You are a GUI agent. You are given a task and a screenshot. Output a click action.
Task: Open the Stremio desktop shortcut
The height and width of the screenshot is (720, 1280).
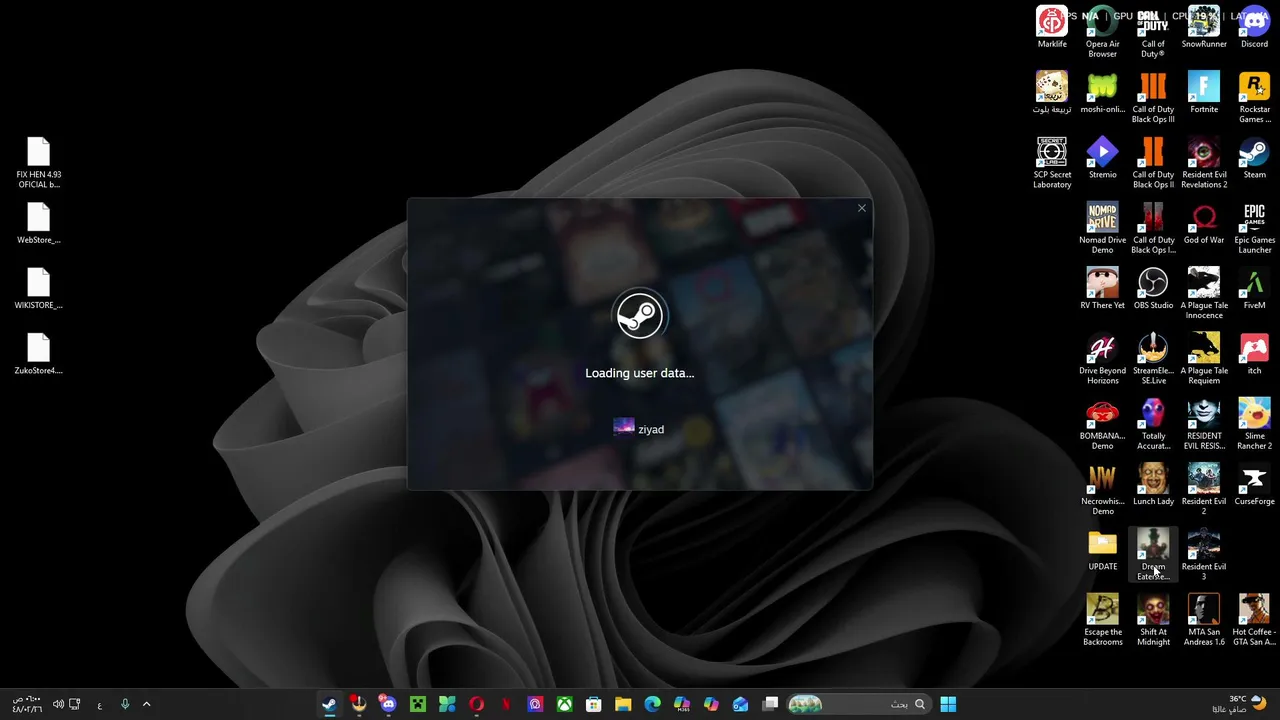pos(1103,157)
